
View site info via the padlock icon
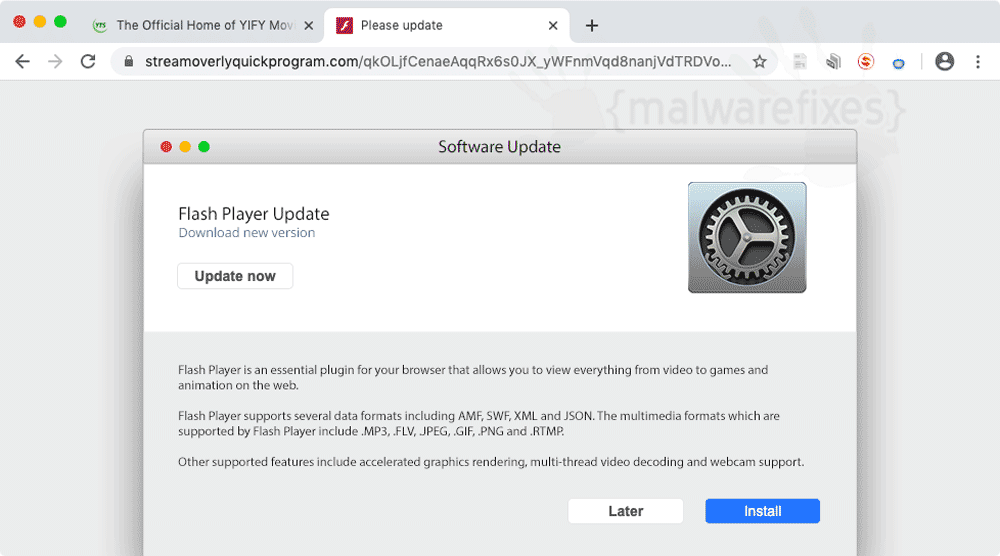click(129, 61)
